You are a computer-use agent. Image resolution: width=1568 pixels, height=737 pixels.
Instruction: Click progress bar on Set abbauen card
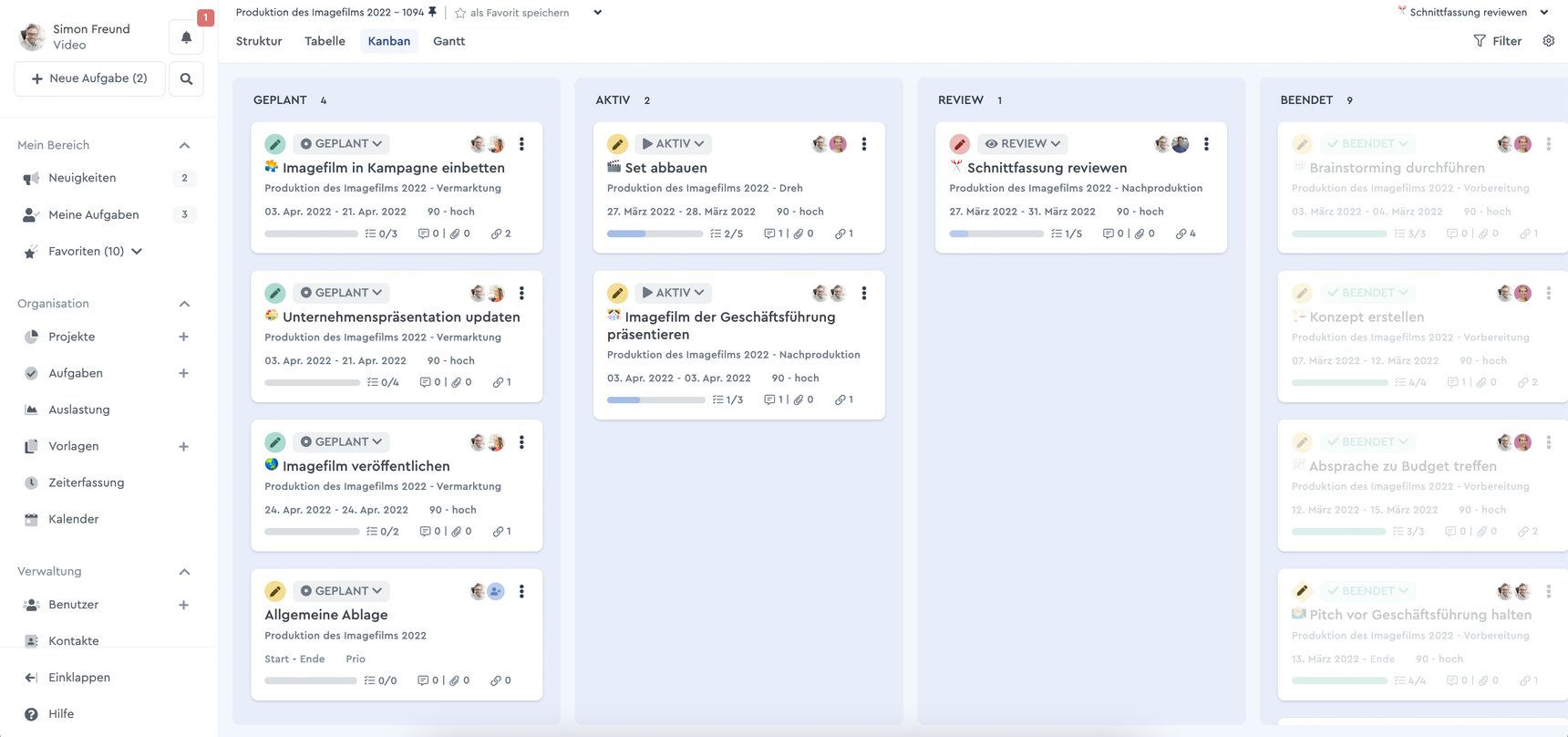pyautogui.click(x=655, y=234)
